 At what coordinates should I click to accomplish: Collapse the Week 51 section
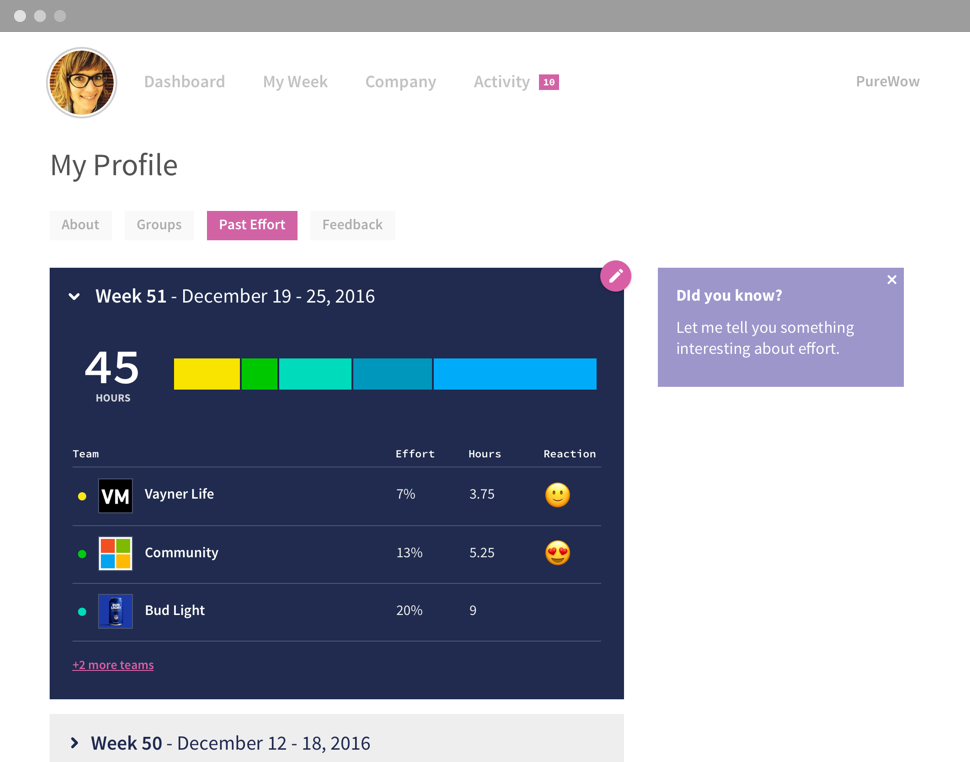click(74, 297)
